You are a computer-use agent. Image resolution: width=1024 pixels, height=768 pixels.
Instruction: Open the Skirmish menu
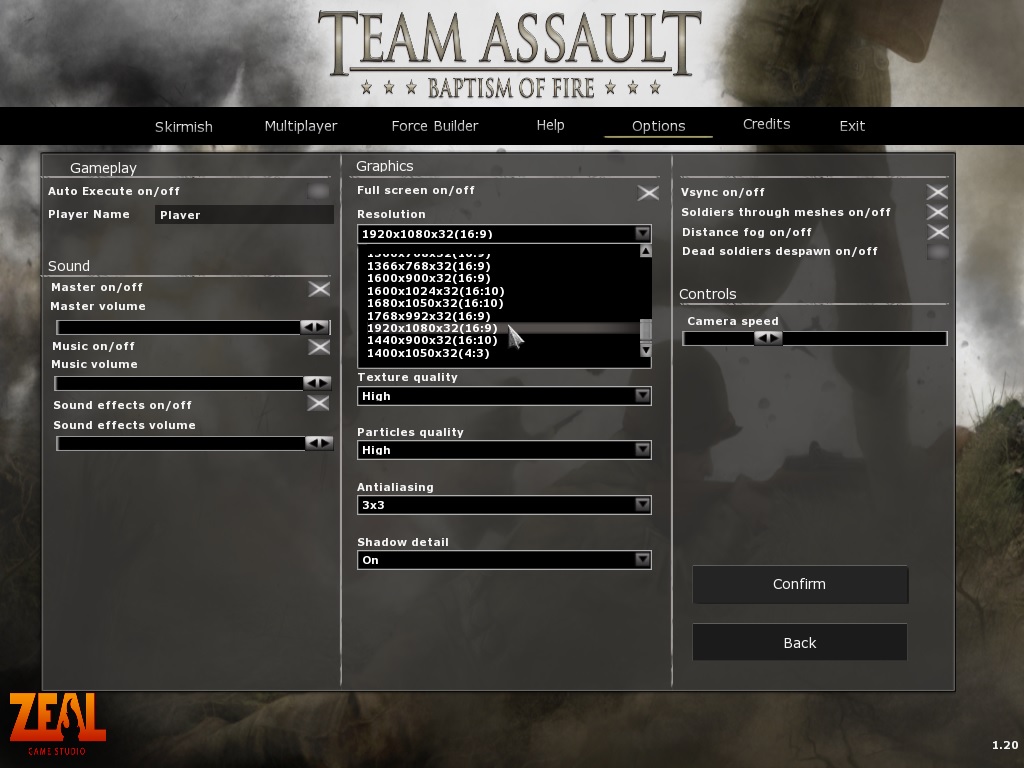tap(184, 126)
